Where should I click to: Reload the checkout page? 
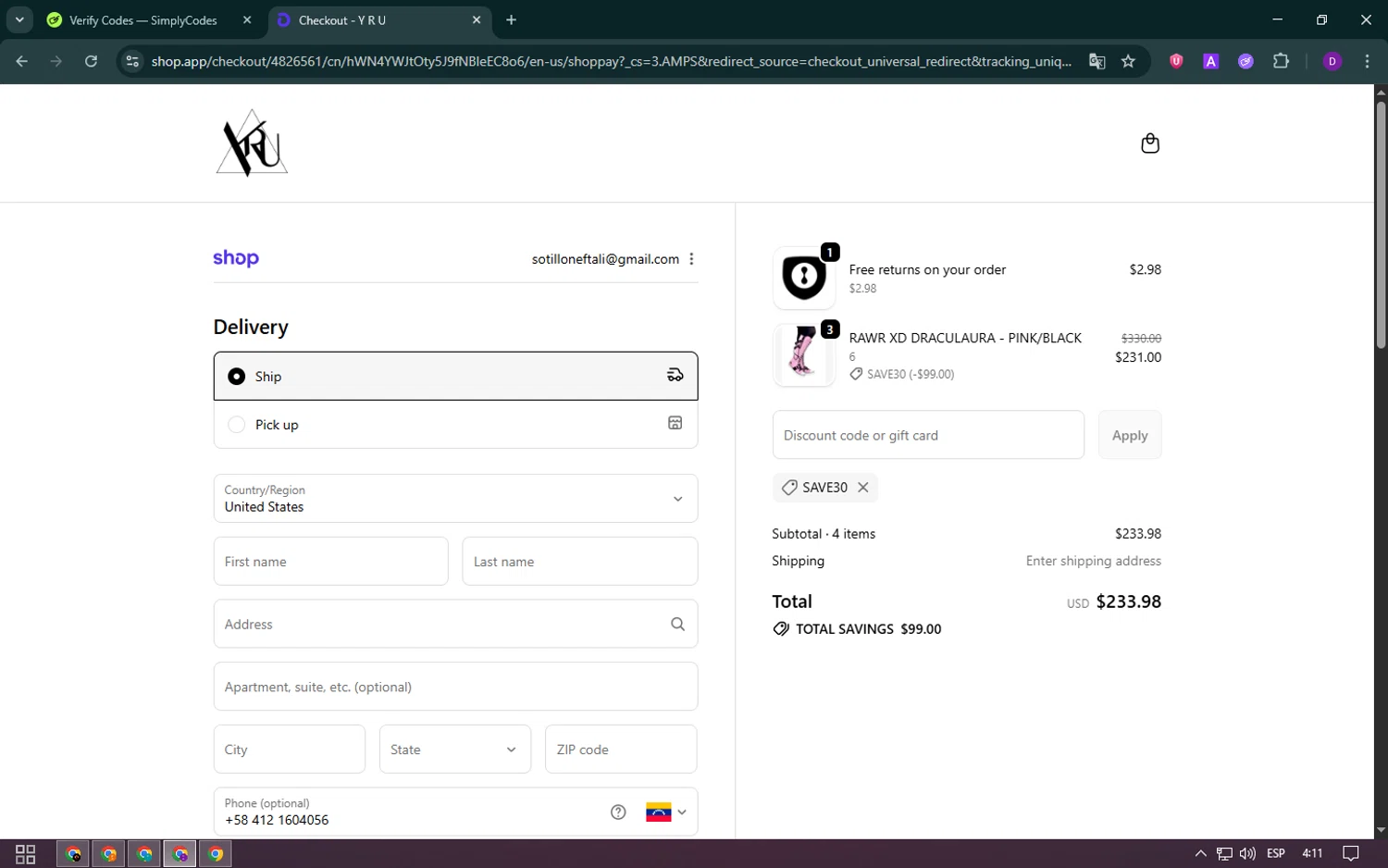(x=91, y=61)
